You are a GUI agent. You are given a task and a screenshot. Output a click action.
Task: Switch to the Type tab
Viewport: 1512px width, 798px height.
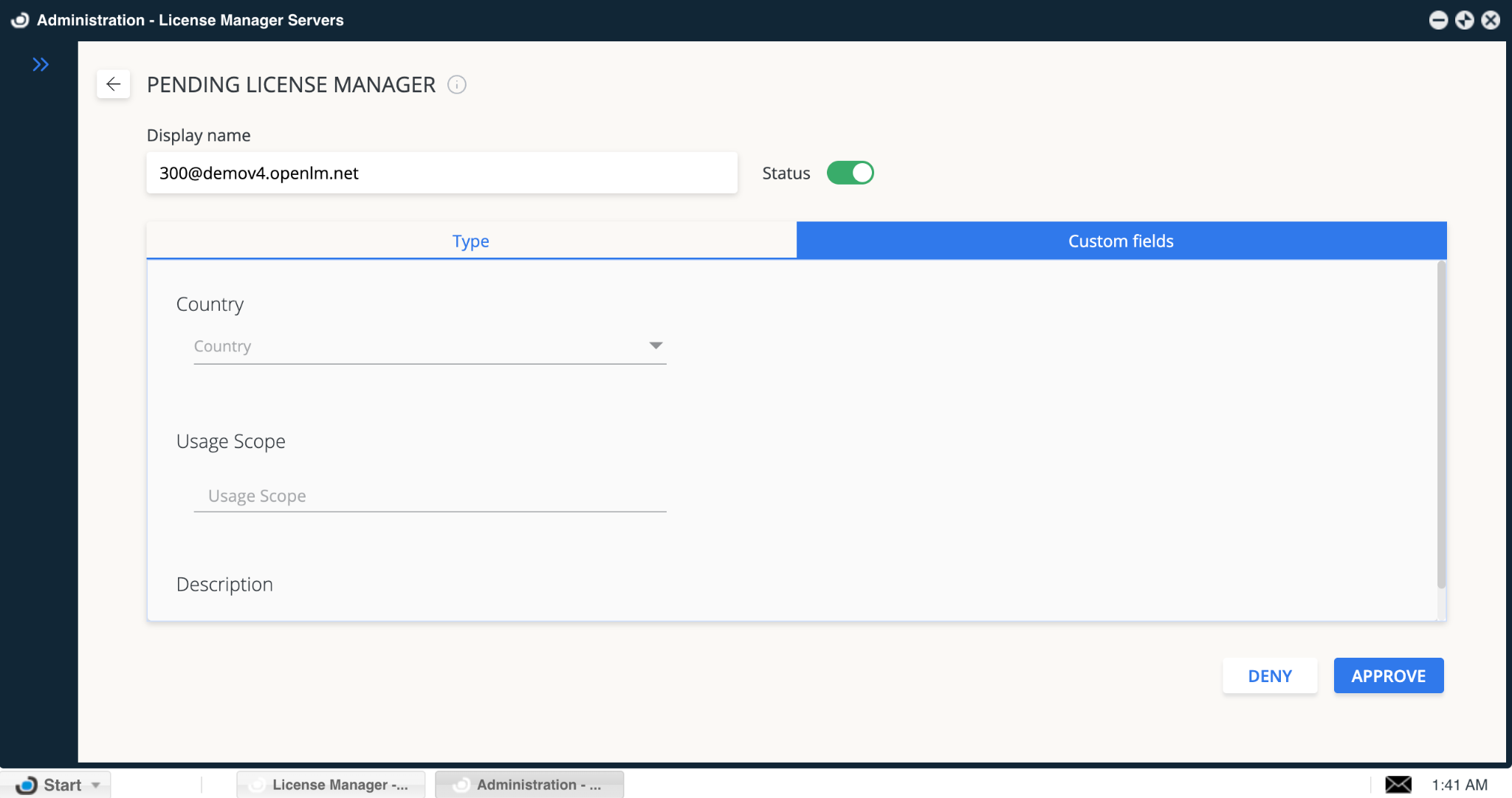[471, 241]
